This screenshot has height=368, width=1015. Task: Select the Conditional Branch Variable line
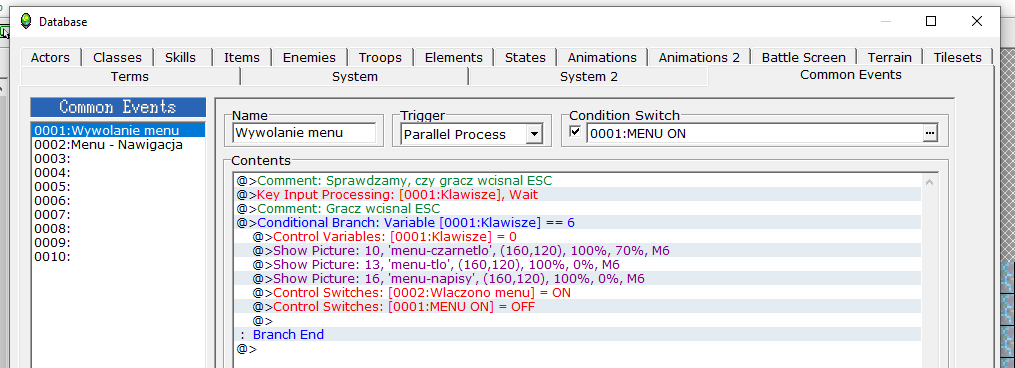pos(577,223)
